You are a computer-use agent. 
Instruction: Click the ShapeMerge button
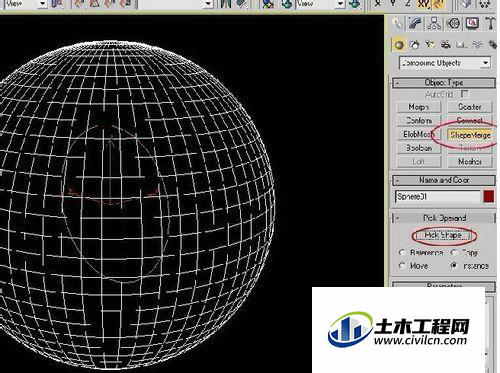click(470, 135)
